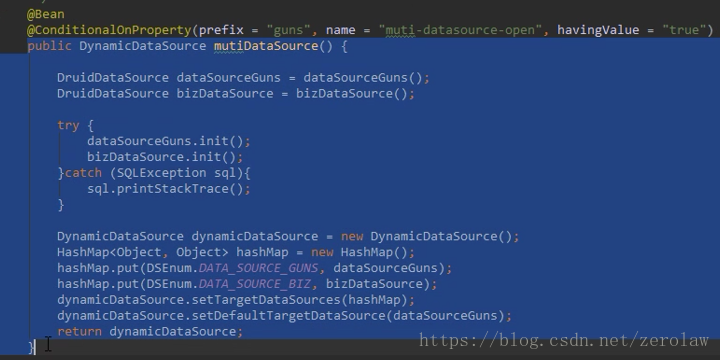This screenshot has width=720, height=360.
Task: Click the return keyword
Action: pyautogui.click(x=79, y=332)
